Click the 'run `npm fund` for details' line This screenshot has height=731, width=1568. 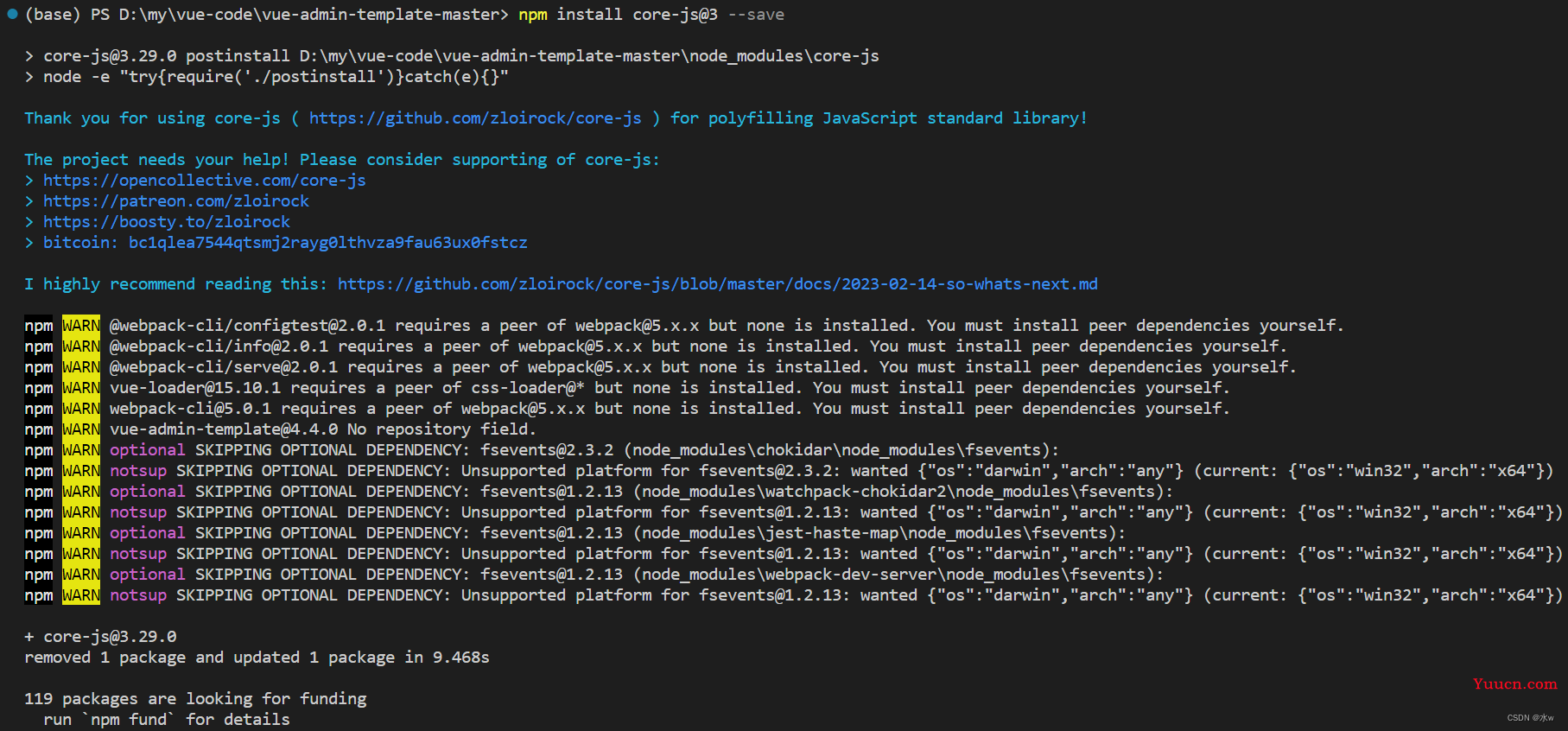(x=167, y=720)
